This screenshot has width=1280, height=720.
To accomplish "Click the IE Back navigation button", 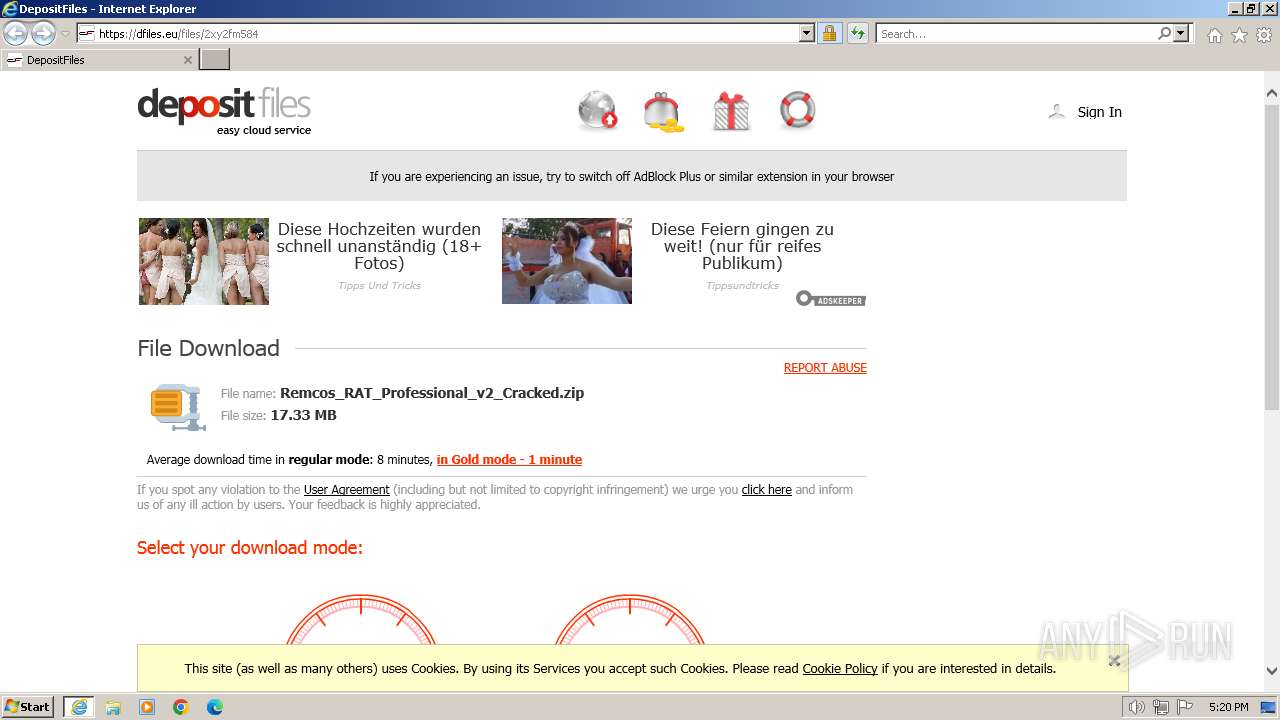I will pos(15,33).
